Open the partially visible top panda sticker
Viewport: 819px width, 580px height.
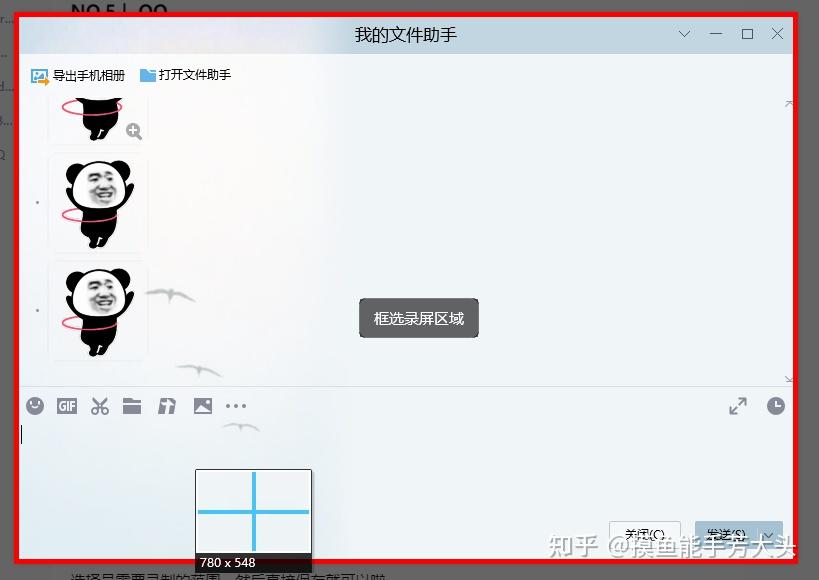tap(99, 120)
